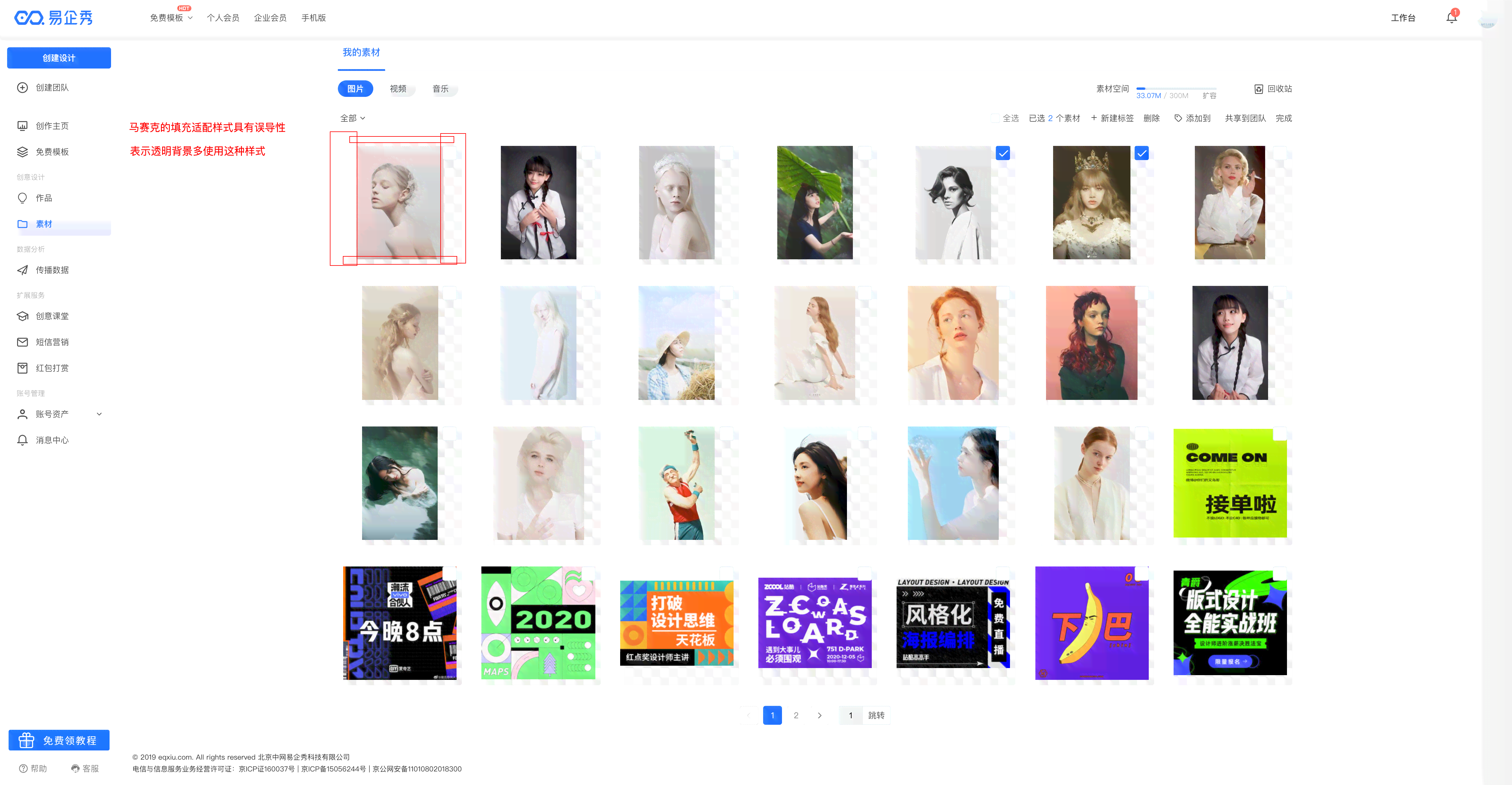The width and height of the screenshot is (1512, 785).
Task: Switch to the 音乐 tab
Action: [x=440, y=89]
